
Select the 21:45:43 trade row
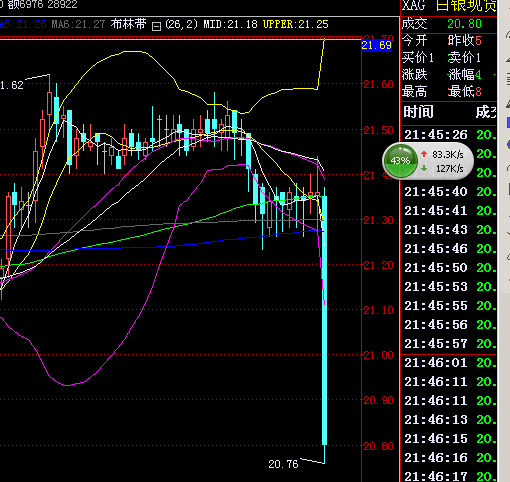coord(449,230)
